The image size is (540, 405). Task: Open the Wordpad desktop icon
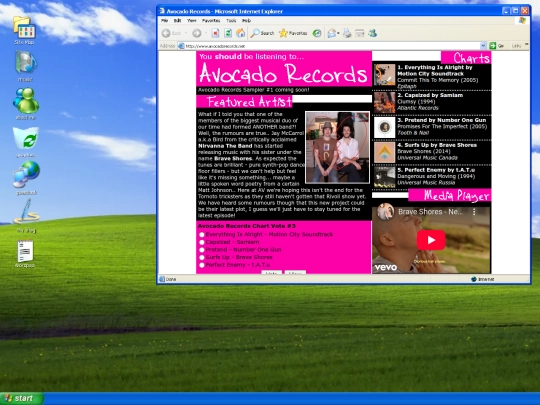tap(25, 251)
